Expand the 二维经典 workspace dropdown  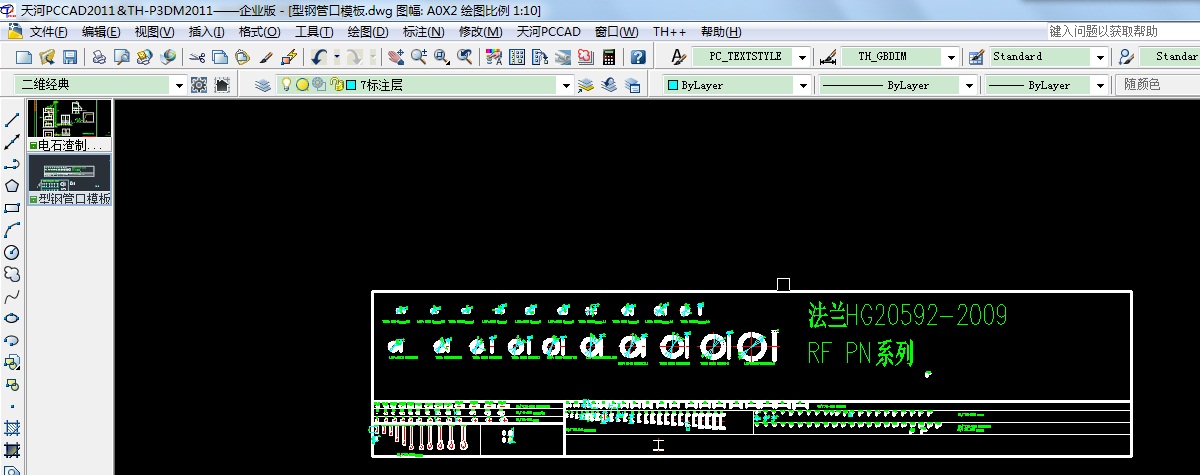179,86
